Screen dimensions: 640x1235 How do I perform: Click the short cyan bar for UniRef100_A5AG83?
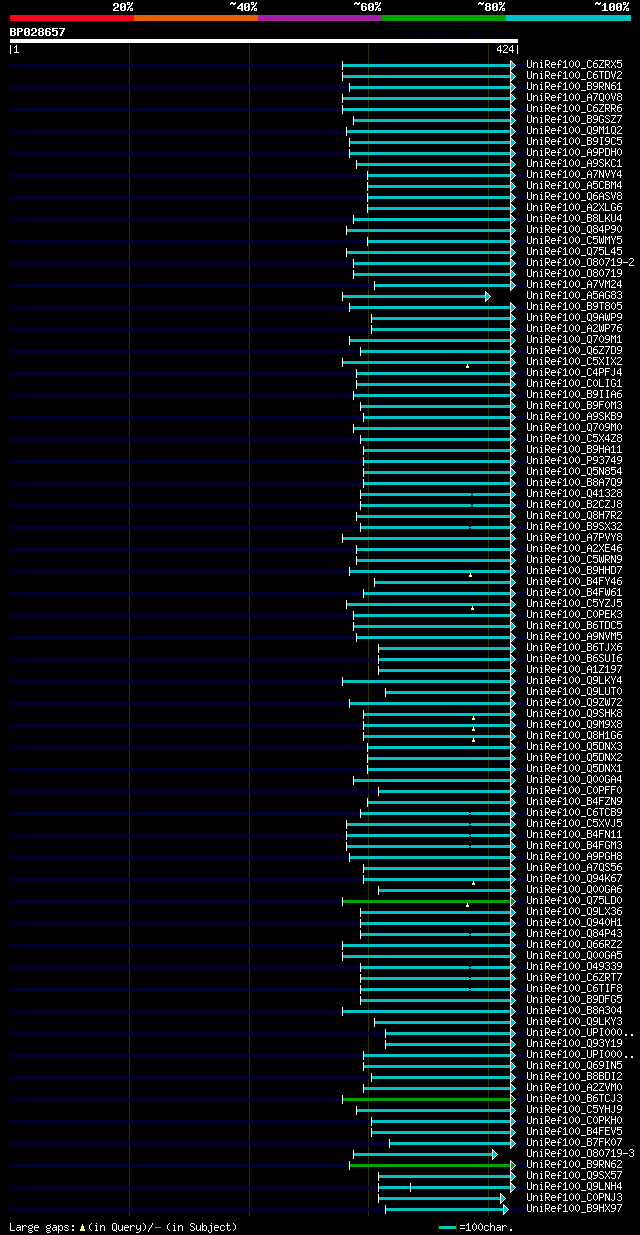tap(416, 296)
